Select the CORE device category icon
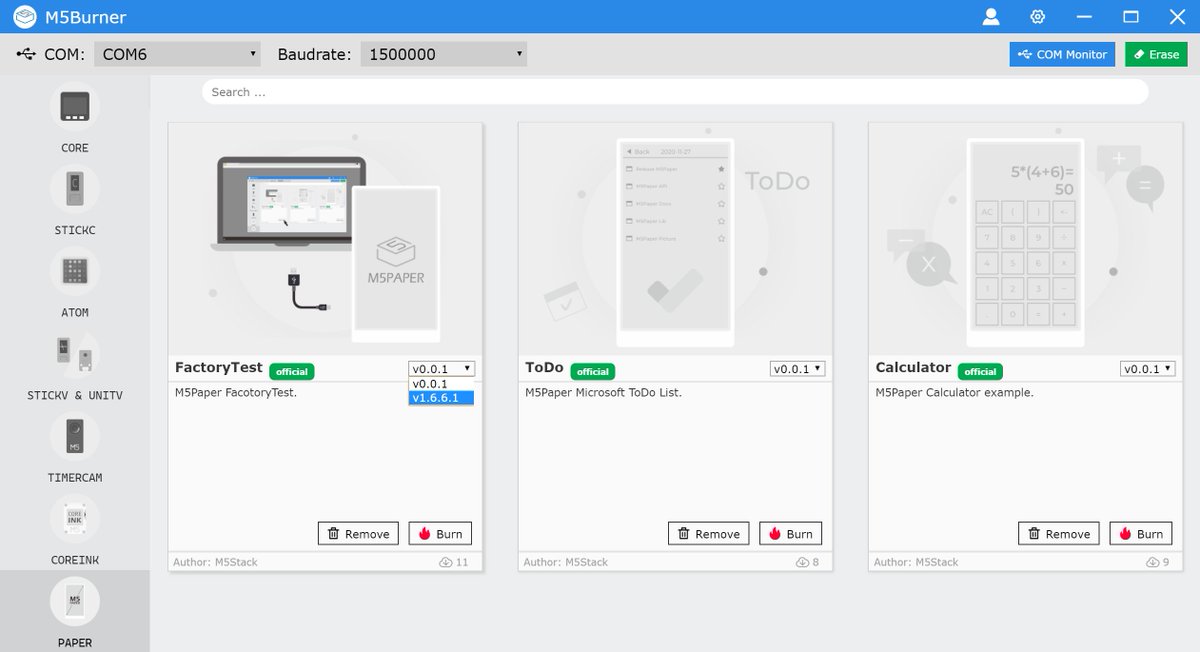This screenshot has width=1200, height=652. click(75, 107)
